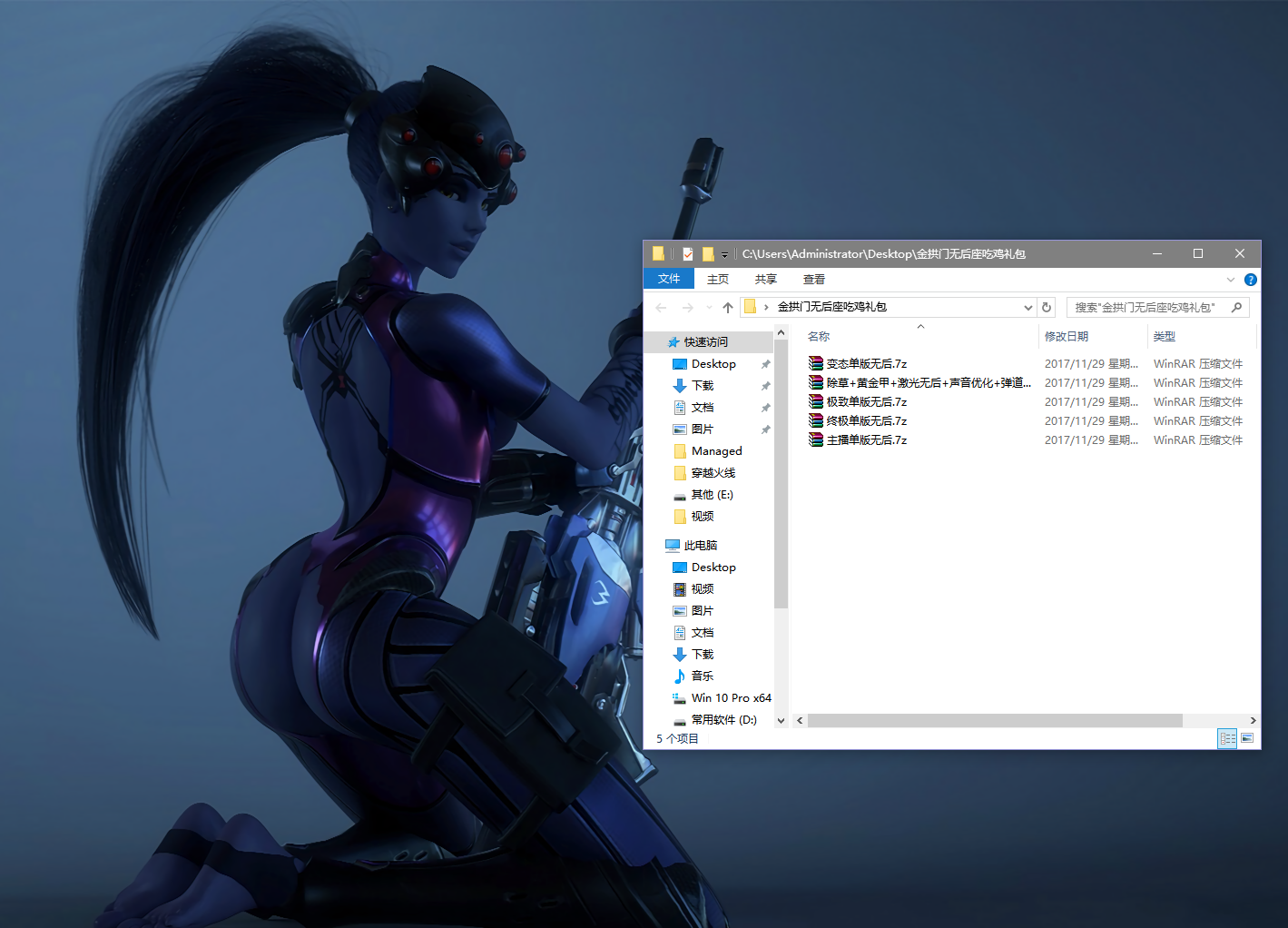Open the 音乐 music folder in sidebar
This screenshot has width=1288, height=928.
702,676
